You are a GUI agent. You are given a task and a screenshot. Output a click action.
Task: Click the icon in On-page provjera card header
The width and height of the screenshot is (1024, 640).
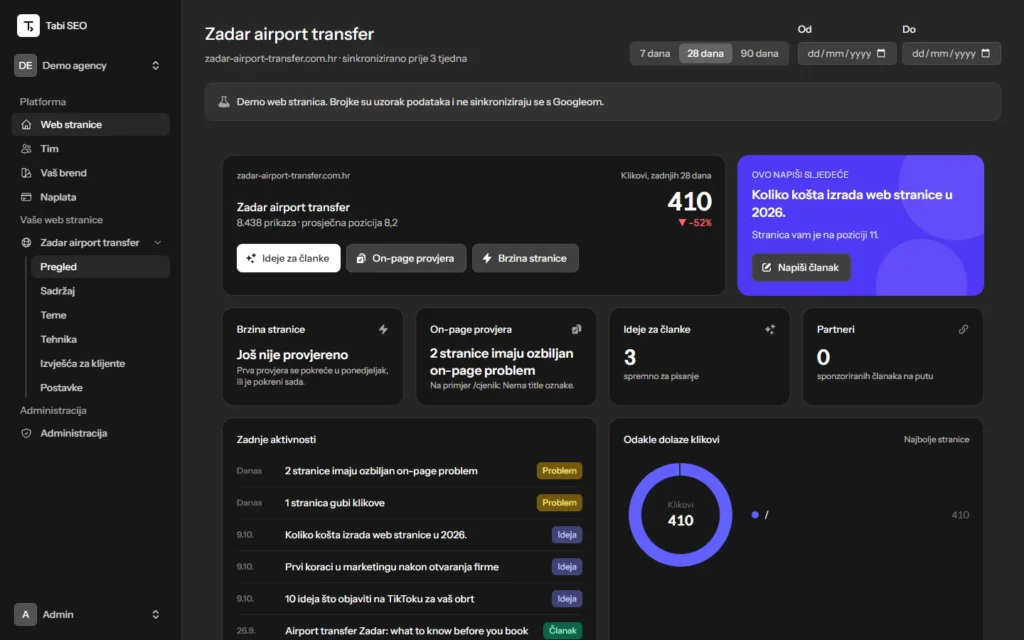pyautogui.click(x=577, y=329)
